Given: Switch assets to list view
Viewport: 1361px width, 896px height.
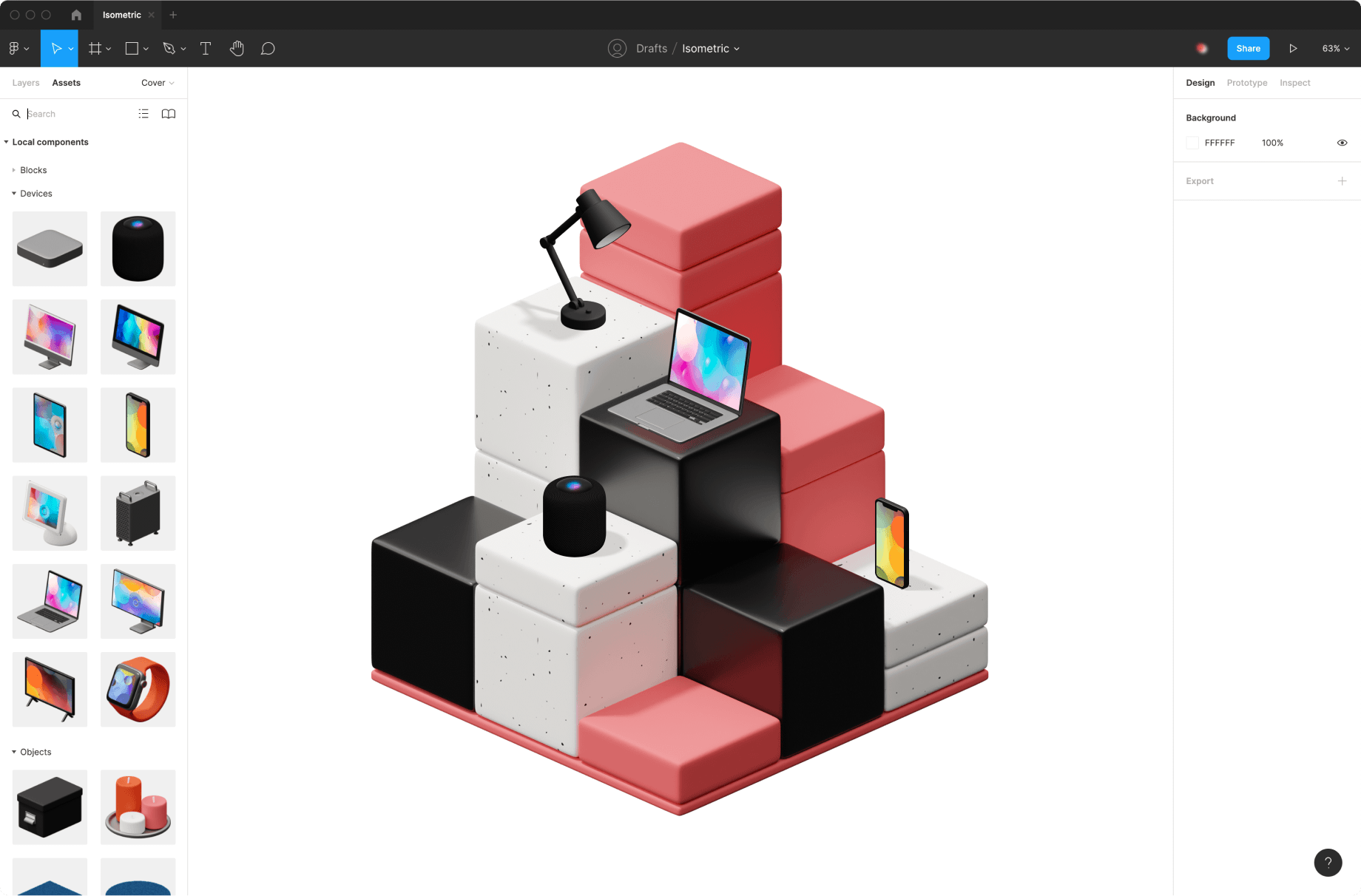Looking at the screenshot, I should 143,114.
